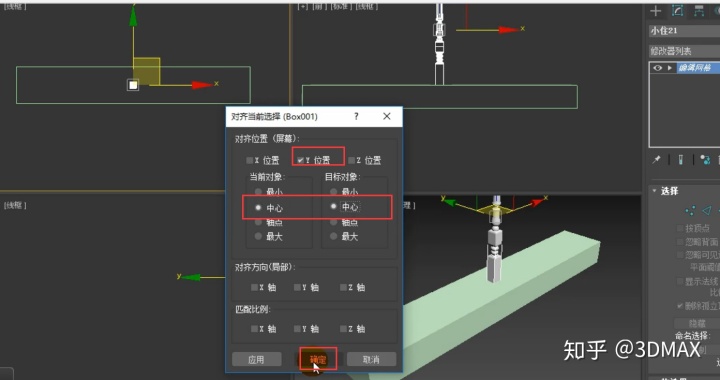The width and height of the screenshot is (720, 380).
Task: Select 最小 under 当前对象
Action: (258, 191)
